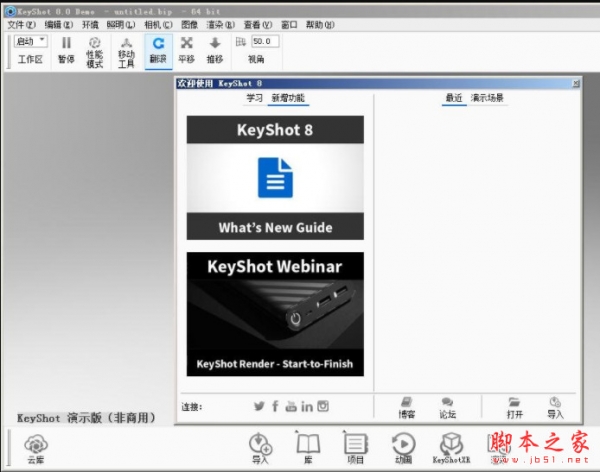
Task: Select the 推移 dolly camera tool
Action: tap(215, 50)
